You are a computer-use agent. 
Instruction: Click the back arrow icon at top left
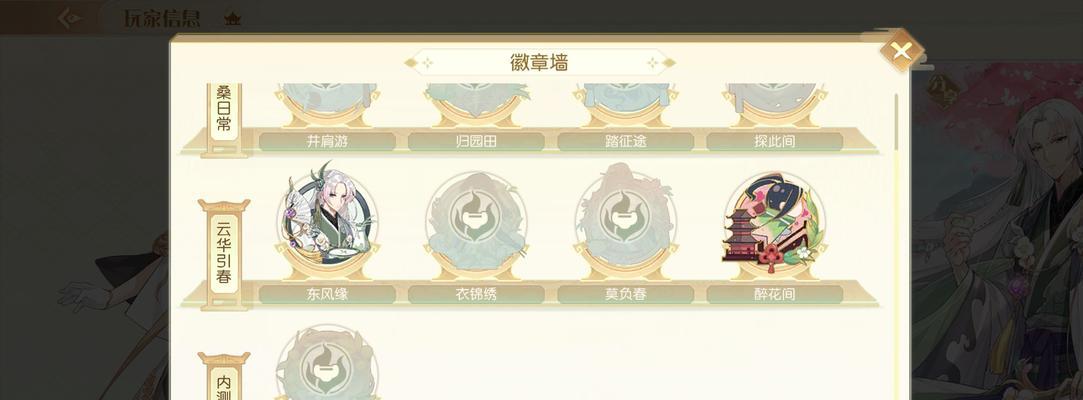(x=70, y=18)
